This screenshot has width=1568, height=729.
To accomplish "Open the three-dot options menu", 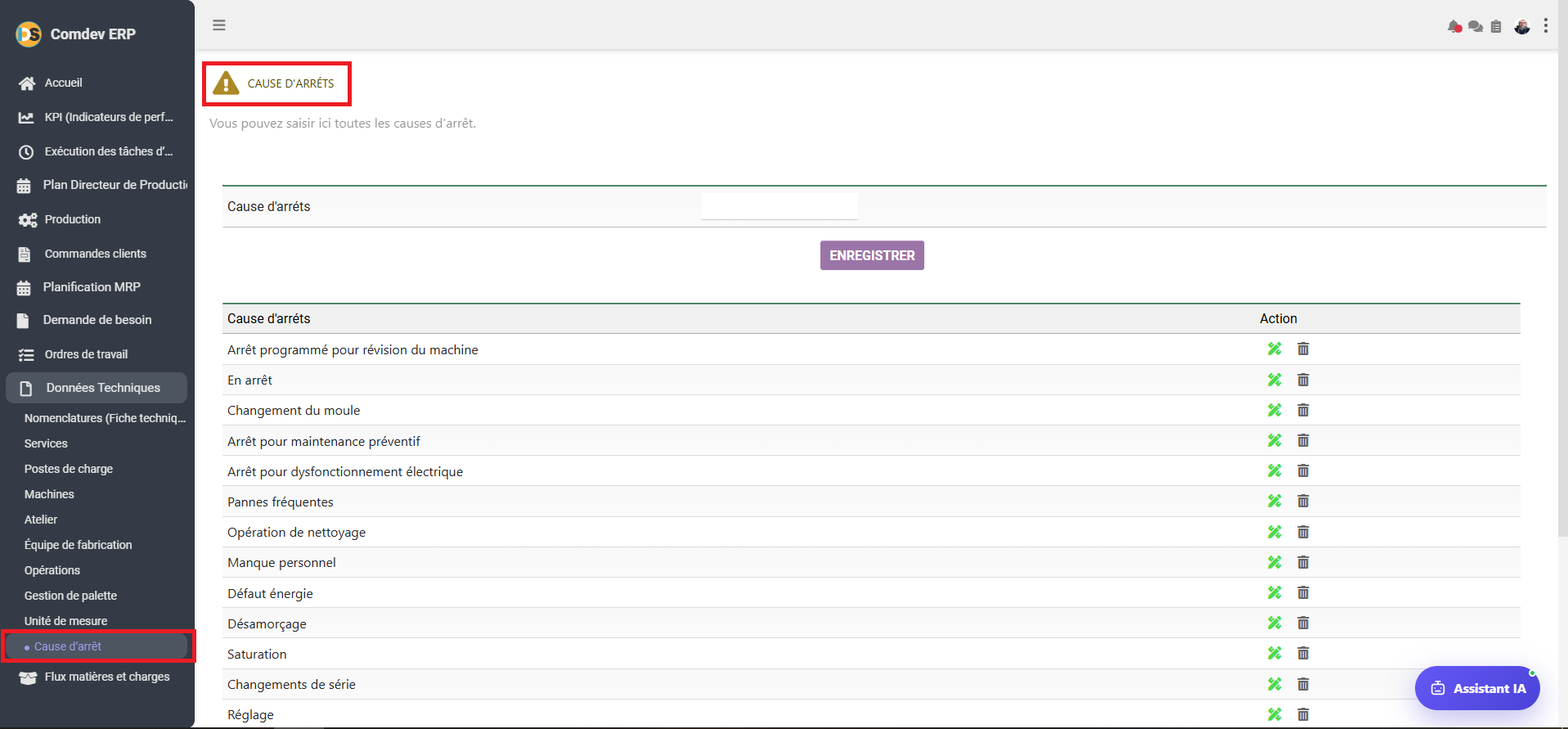I will [x=1546, y=26].
